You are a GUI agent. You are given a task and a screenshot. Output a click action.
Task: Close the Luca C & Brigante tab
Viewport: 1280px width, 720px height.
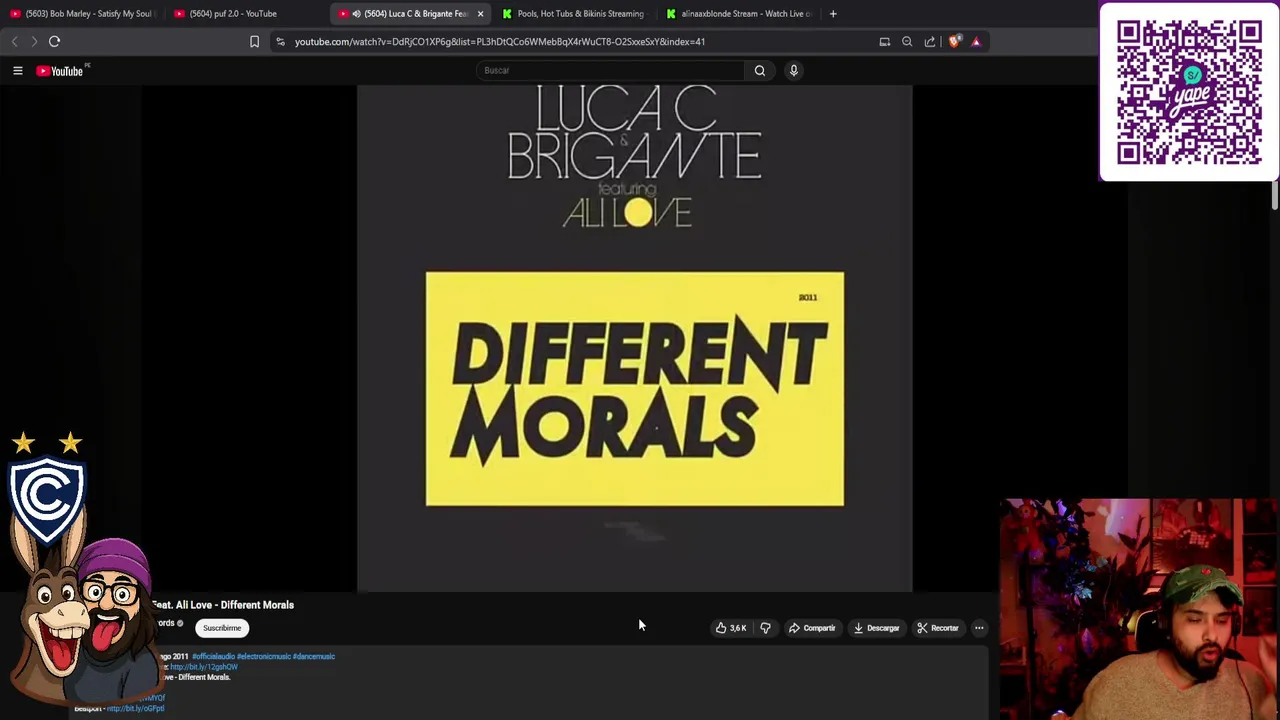(480, 13)
